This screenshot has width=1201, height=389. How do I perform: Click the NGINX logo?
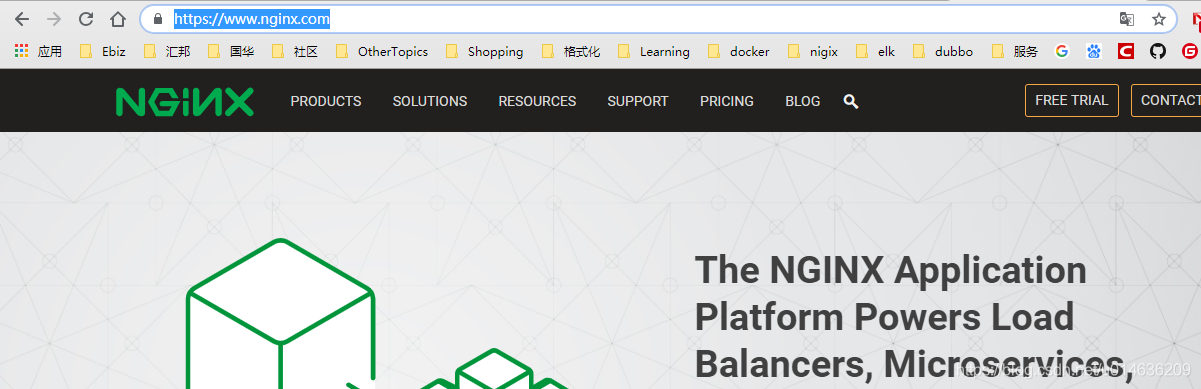tap(185, 101)
